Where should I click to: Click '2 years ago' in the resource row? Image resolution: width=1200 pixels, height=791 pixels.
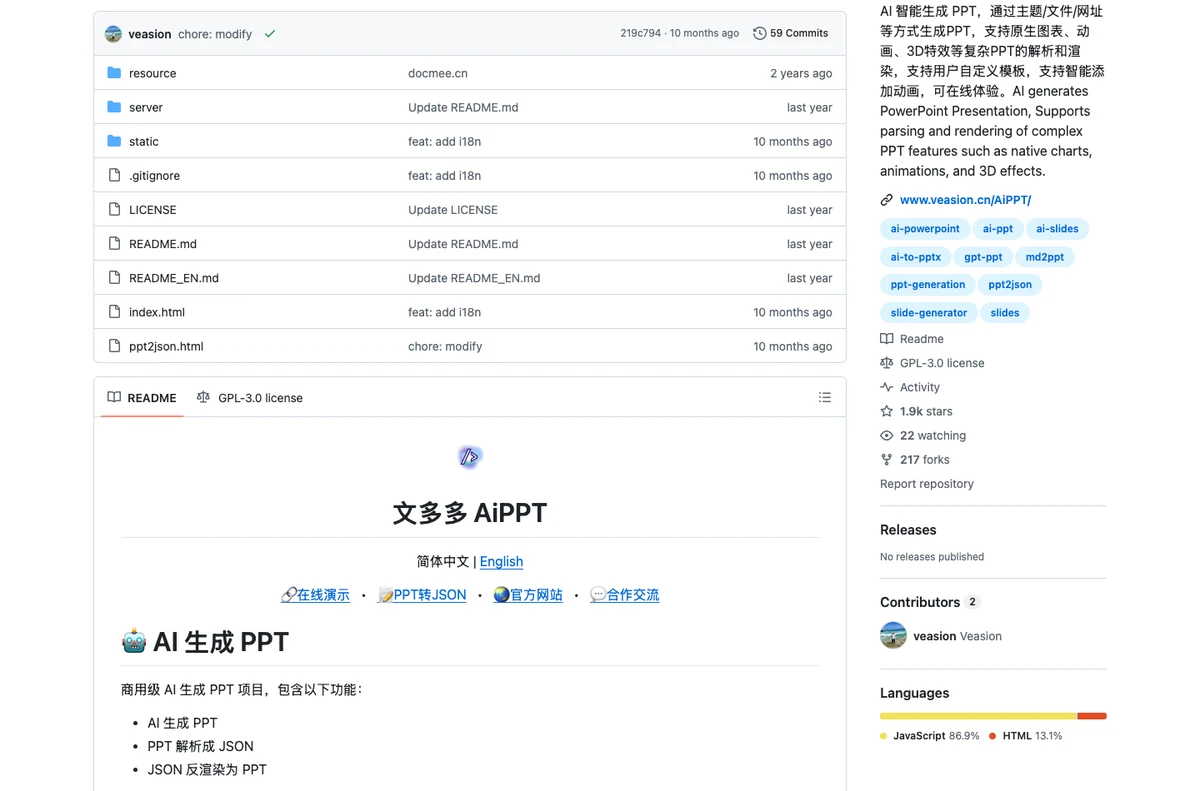[801, 73]
